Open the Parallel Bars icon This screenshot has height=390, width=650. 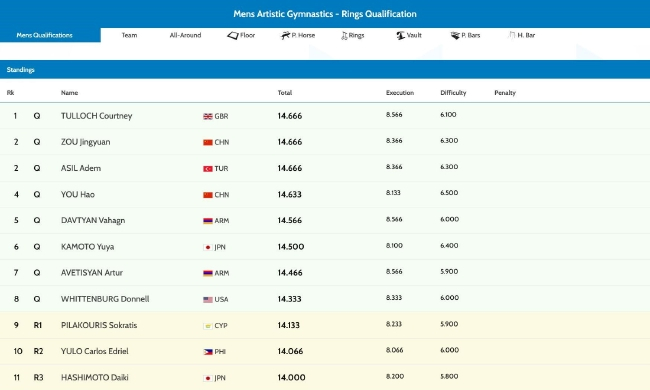[x=455, y=36]
